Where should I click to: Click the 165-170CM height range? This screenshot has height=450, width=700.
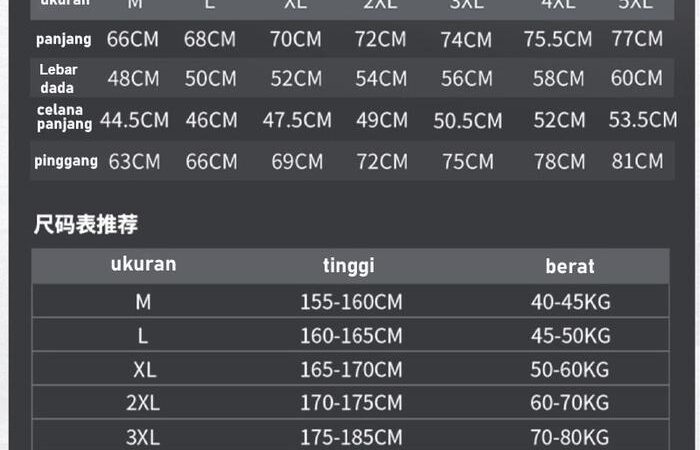[351, 369]
